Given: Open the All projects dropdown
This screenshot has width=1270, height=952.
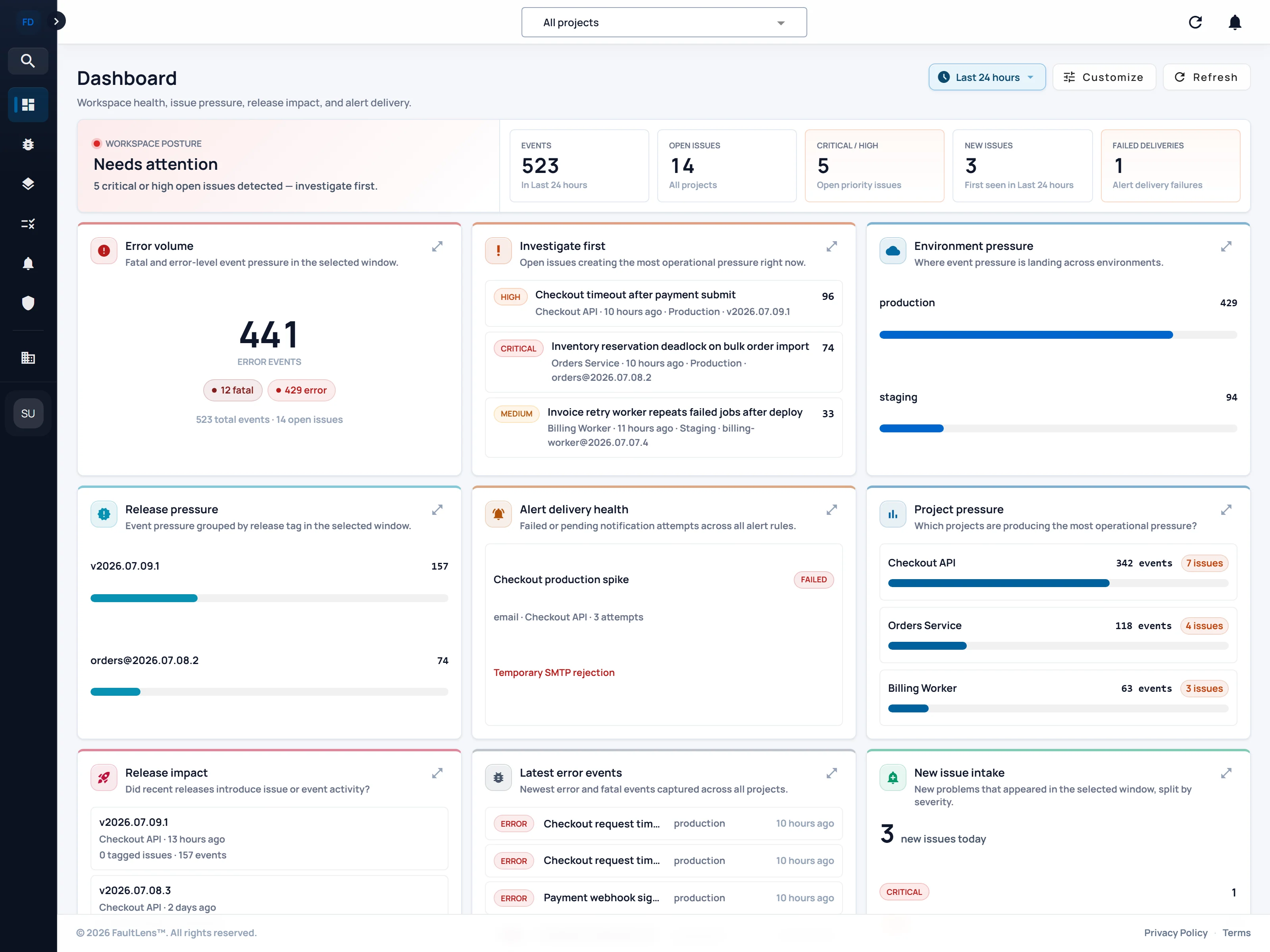Looking at the screenshot, I should point(664,22).
